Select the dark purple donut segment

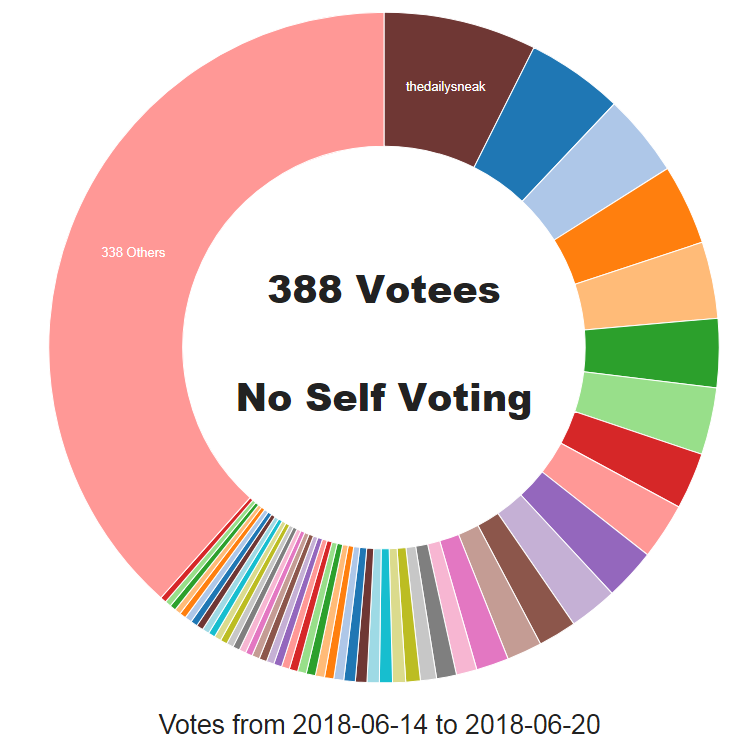coord(586,533)
